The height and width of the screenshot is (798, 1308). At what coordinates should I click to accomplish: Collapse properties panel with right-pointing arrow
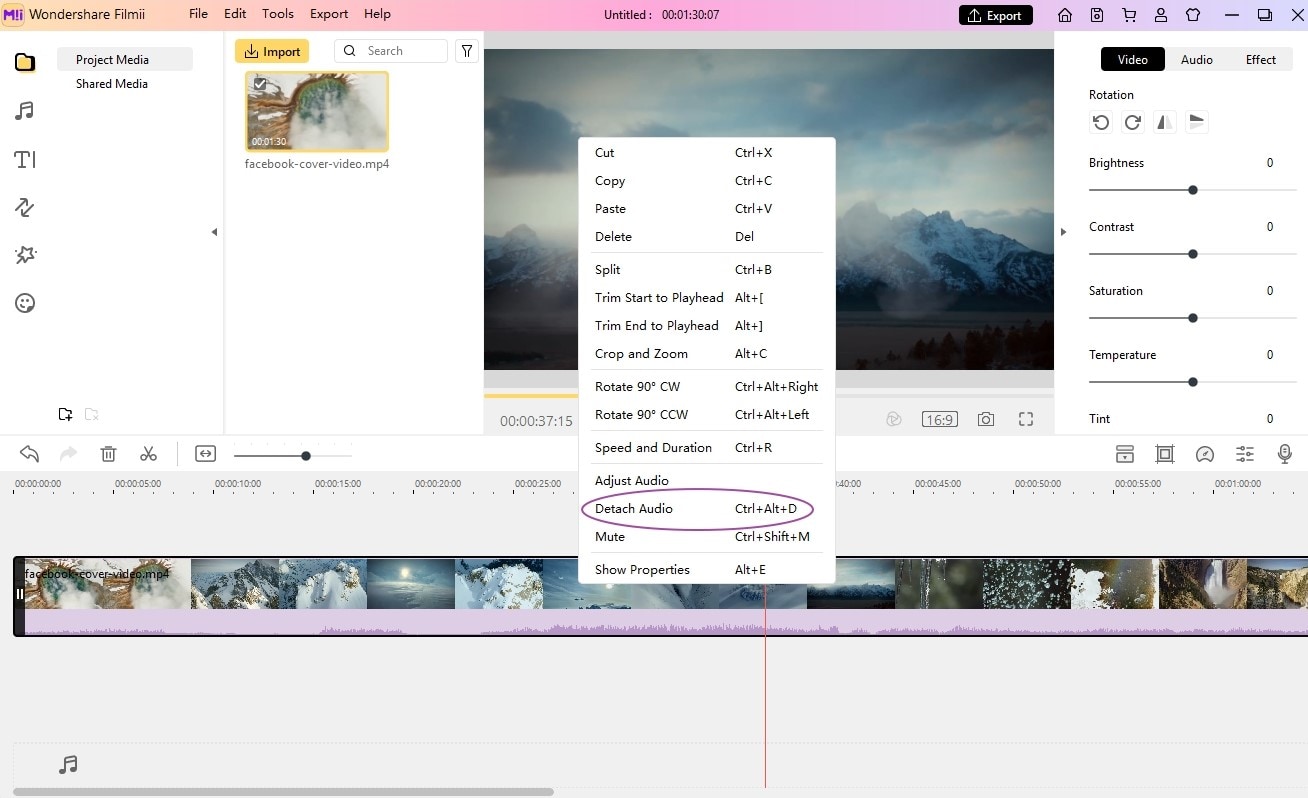pos(1063,232)
